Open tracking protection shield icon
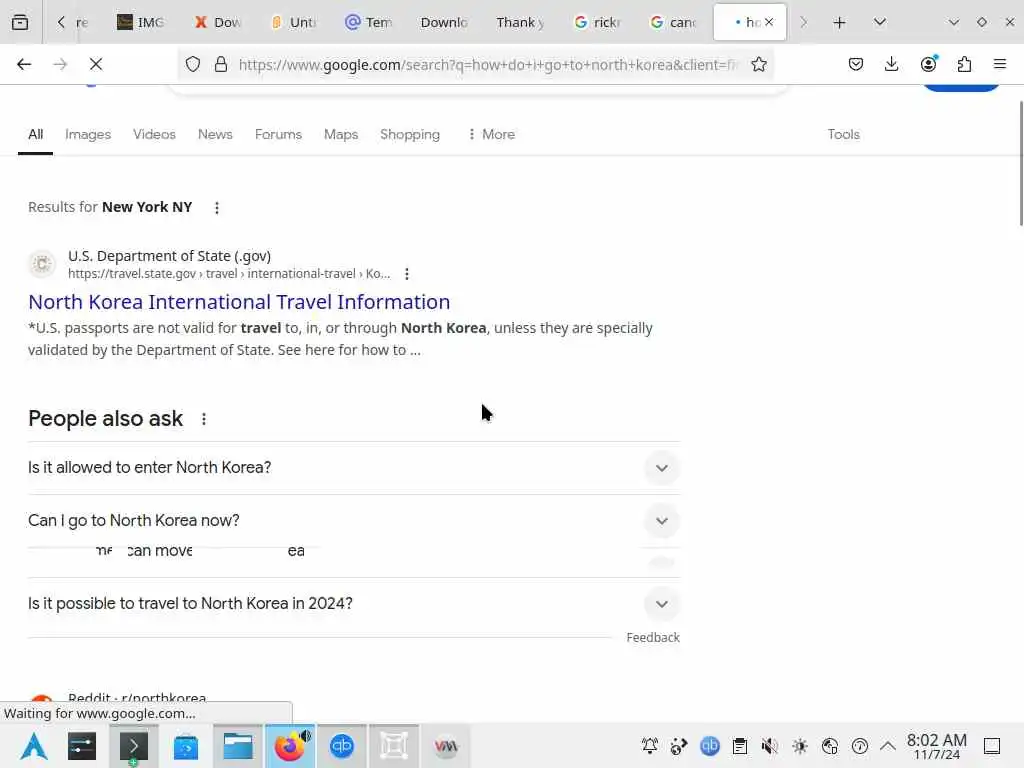The image size is (1024, 768). coord(193,64)
